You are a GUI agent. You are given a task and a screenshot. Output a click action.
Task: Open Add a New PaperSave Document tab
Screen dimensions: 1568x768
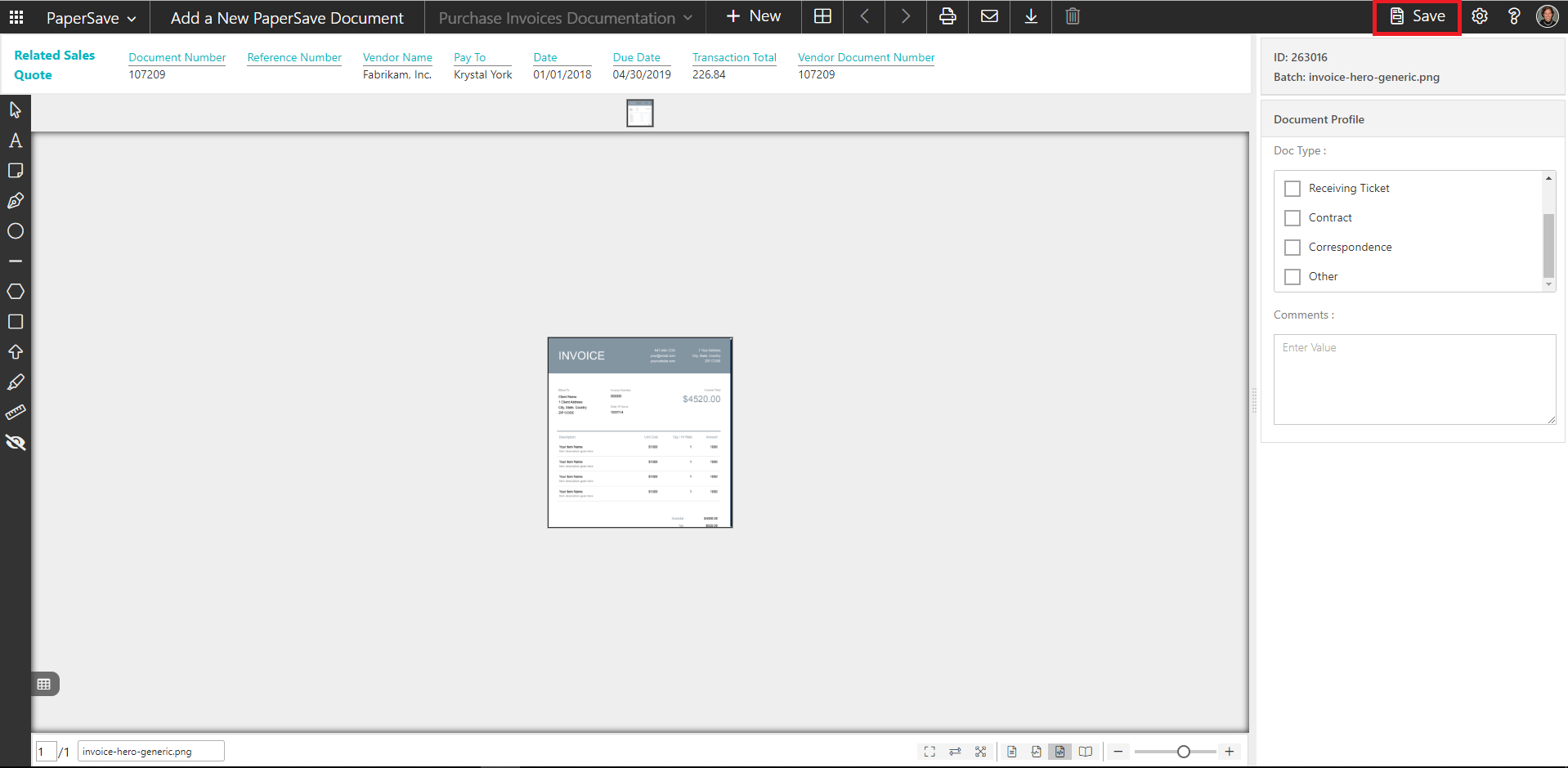pos(287,18)
